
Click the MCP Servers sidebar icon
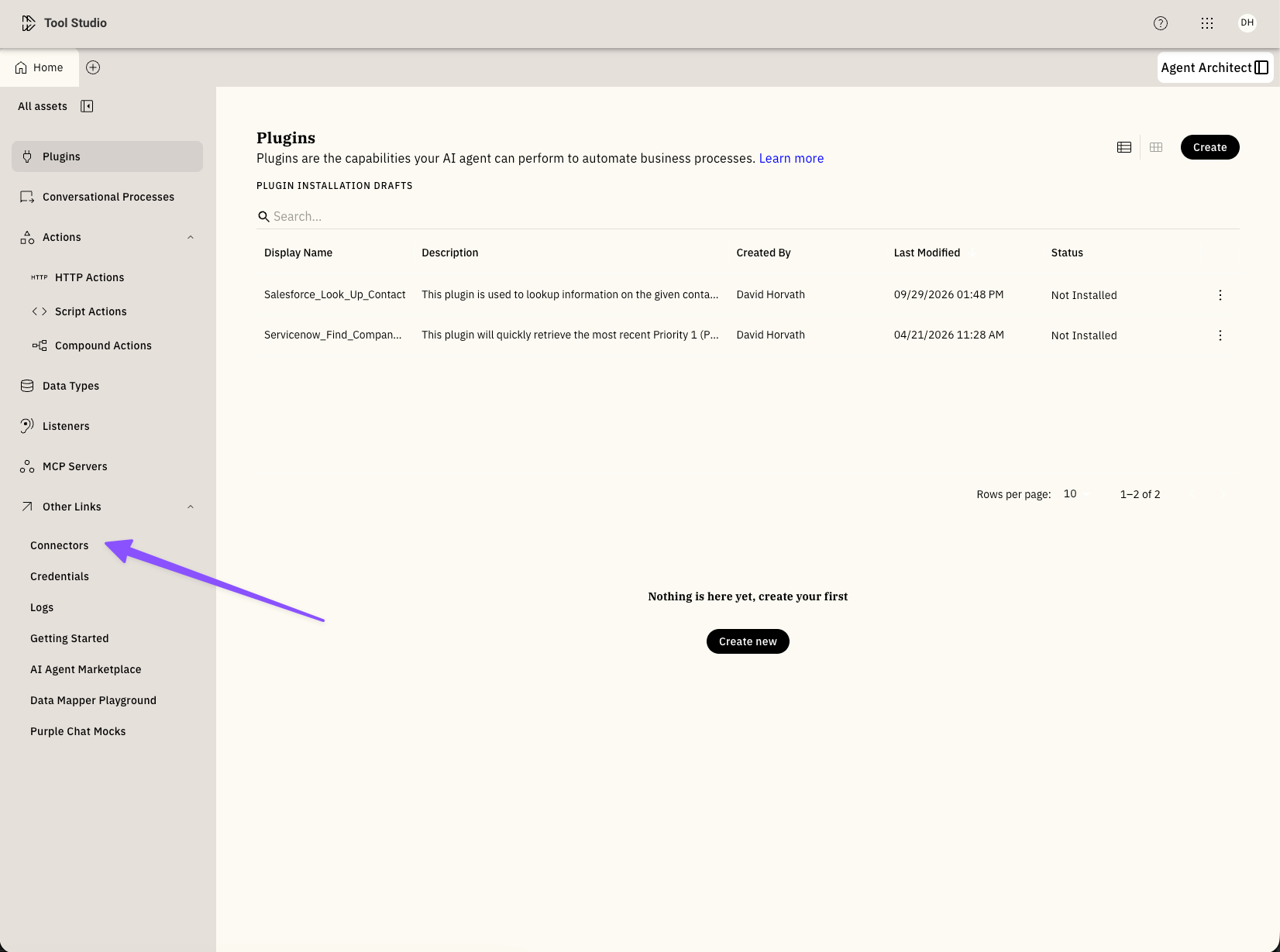(x=27, y=466)
